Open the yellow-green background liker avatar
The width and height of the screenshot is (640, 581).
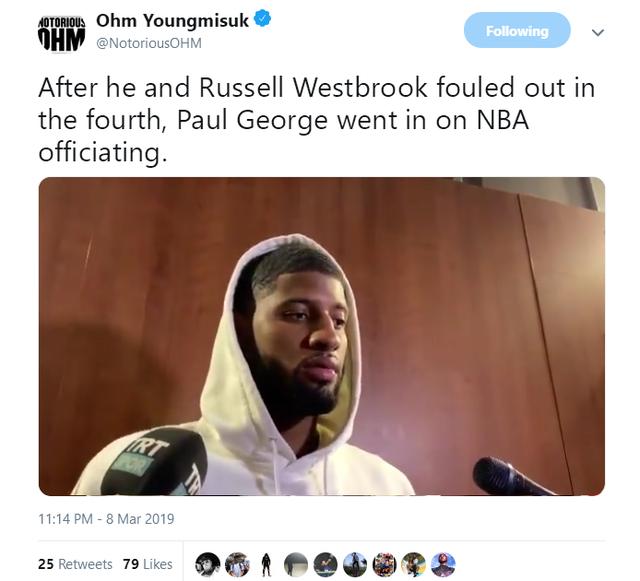pos(413,564)
